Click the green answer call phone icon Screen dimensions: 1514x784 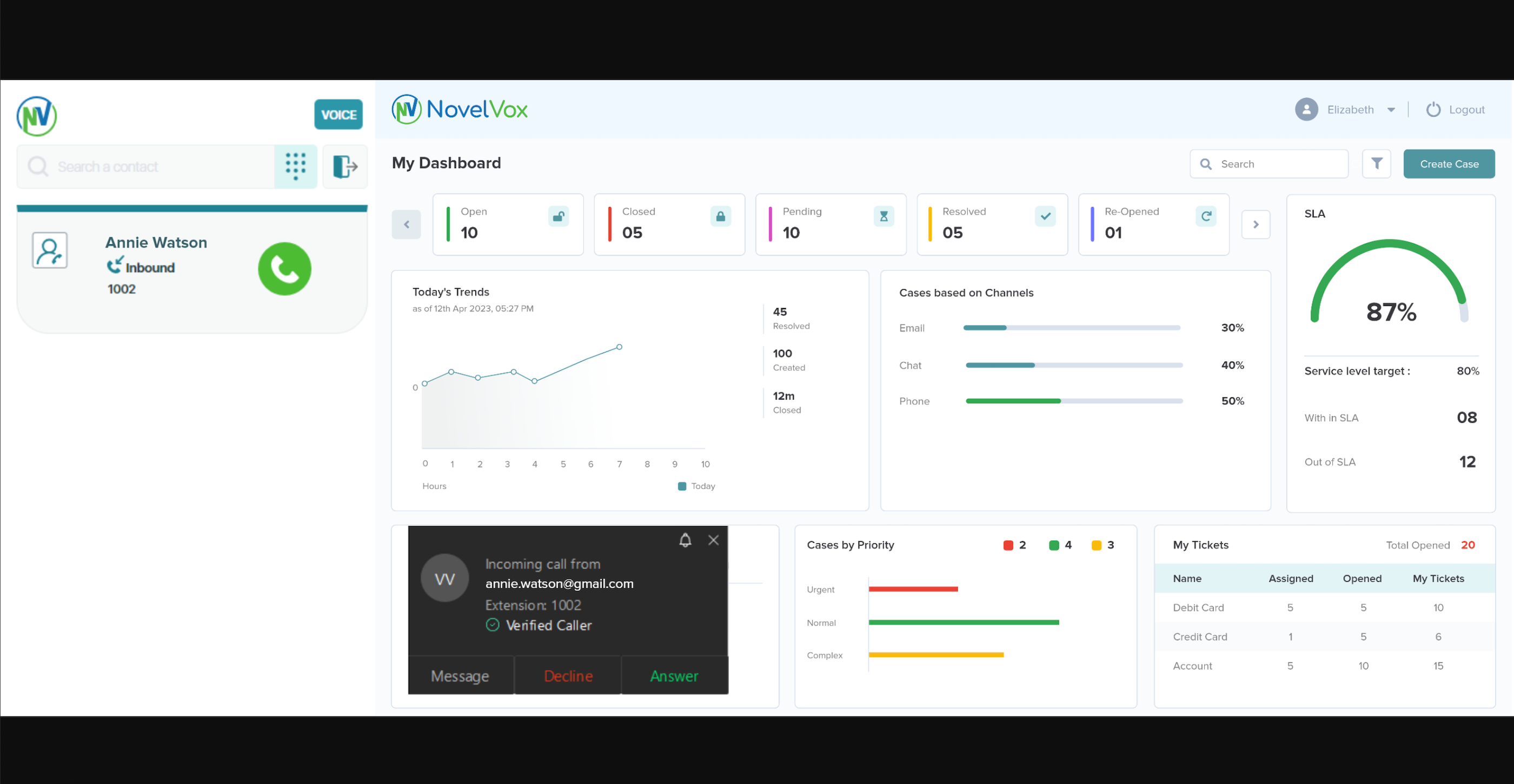click(x=284, y=269)
